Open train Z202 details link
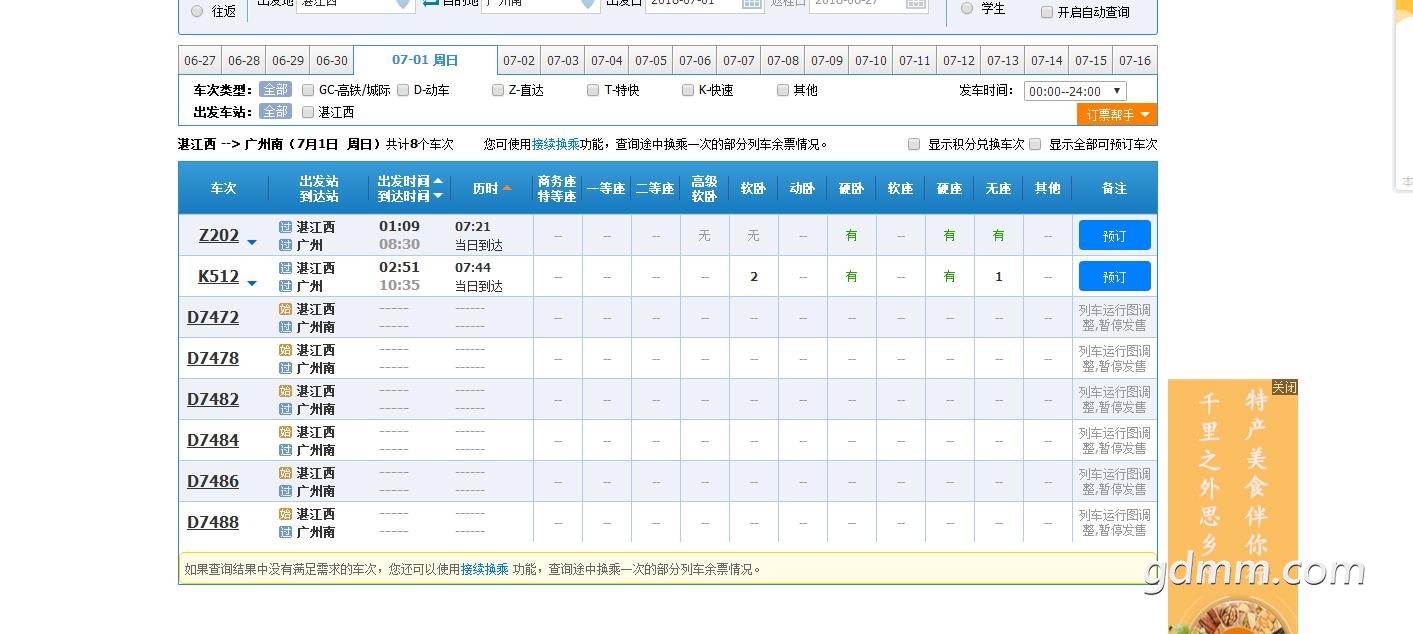The height and width of the screenshot is (634, 1413). coord(219,235)
